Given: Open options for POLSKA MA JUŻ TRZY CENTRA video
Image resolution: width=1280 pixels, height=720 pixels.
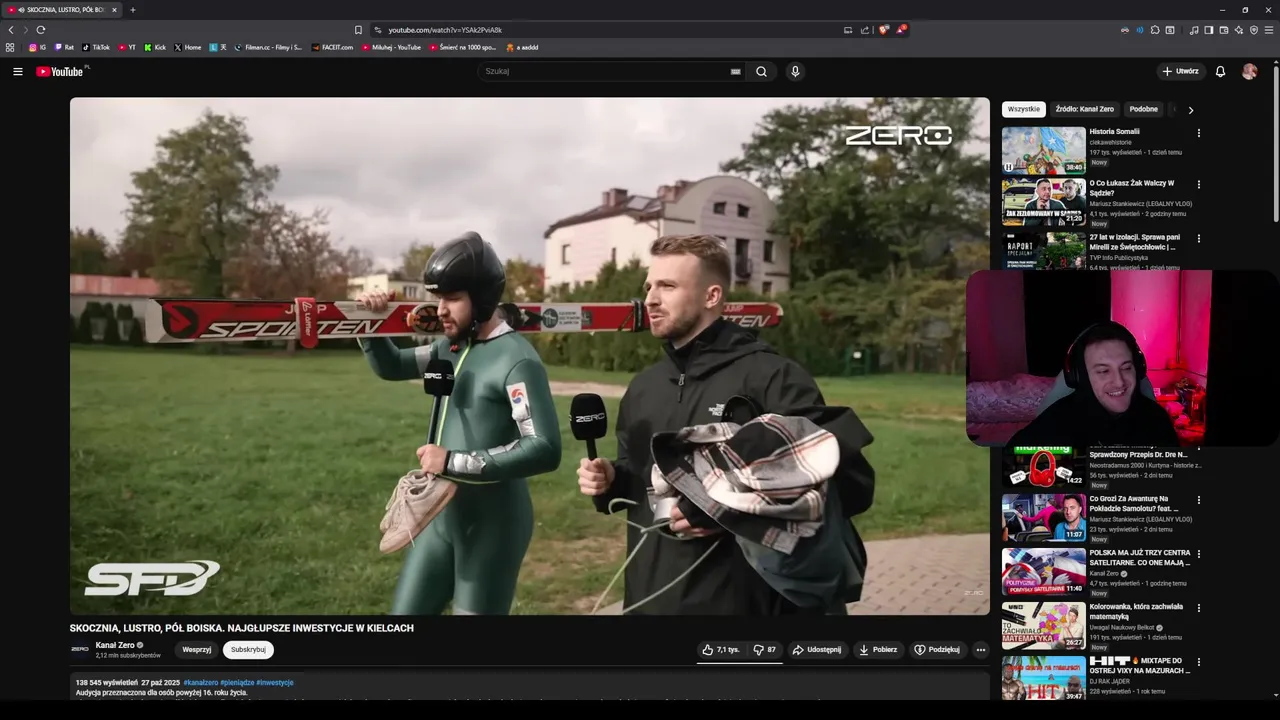Looking at the screenshot, I should pyautogui.click(x=1198, y=554).
